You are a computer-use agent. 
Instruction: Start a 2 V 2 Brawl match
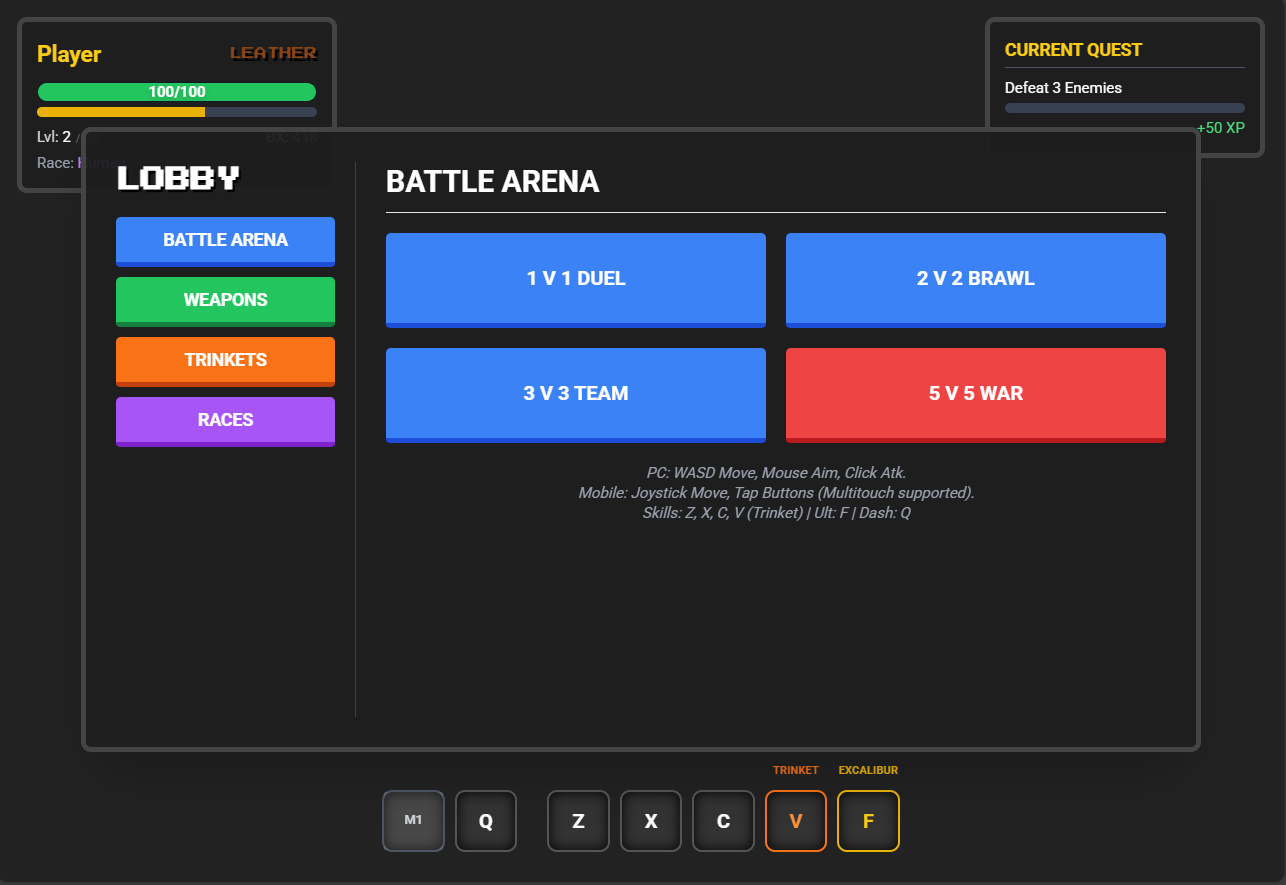pyautogui.click(x=976, y=280)
